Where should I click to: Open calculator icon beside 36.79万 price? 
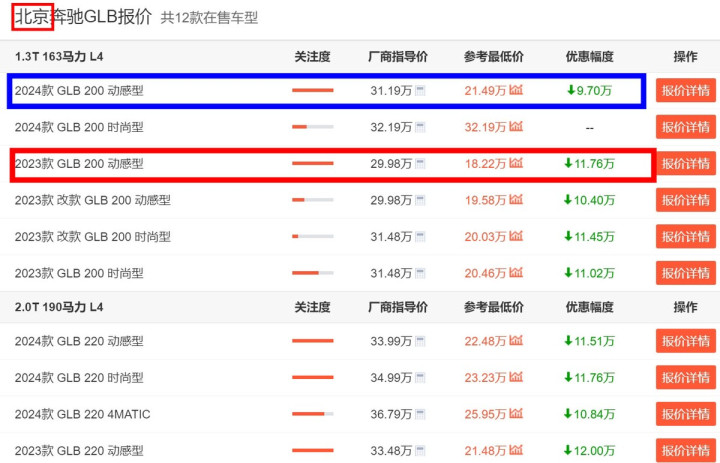point(420,414)
